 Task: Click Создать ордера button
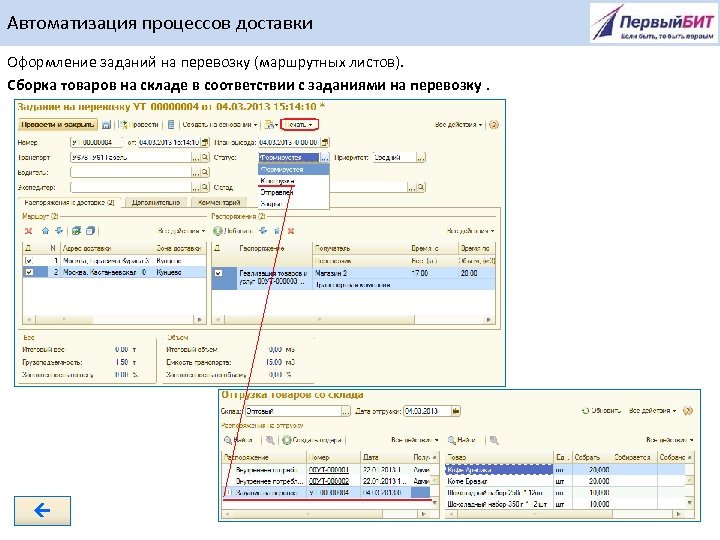312,440
